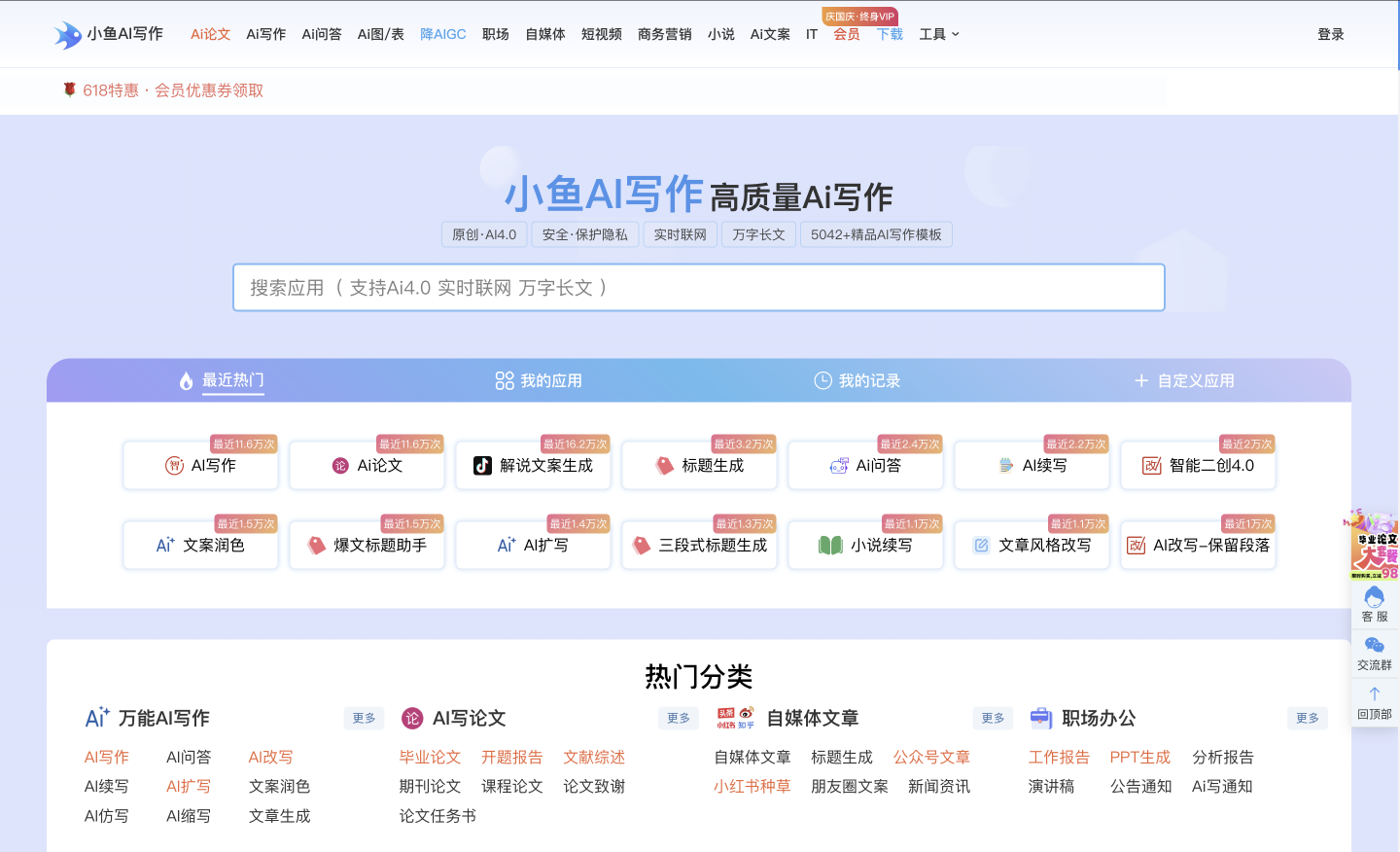Click the 回顶部 up arrow
Image resolution: width=1400 pixels, height=852 pixels.
pos(1375,693)
